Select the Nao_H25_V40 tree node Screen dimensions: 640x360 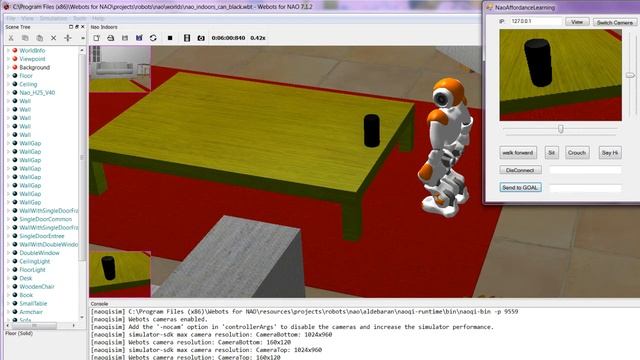[37, 93]
